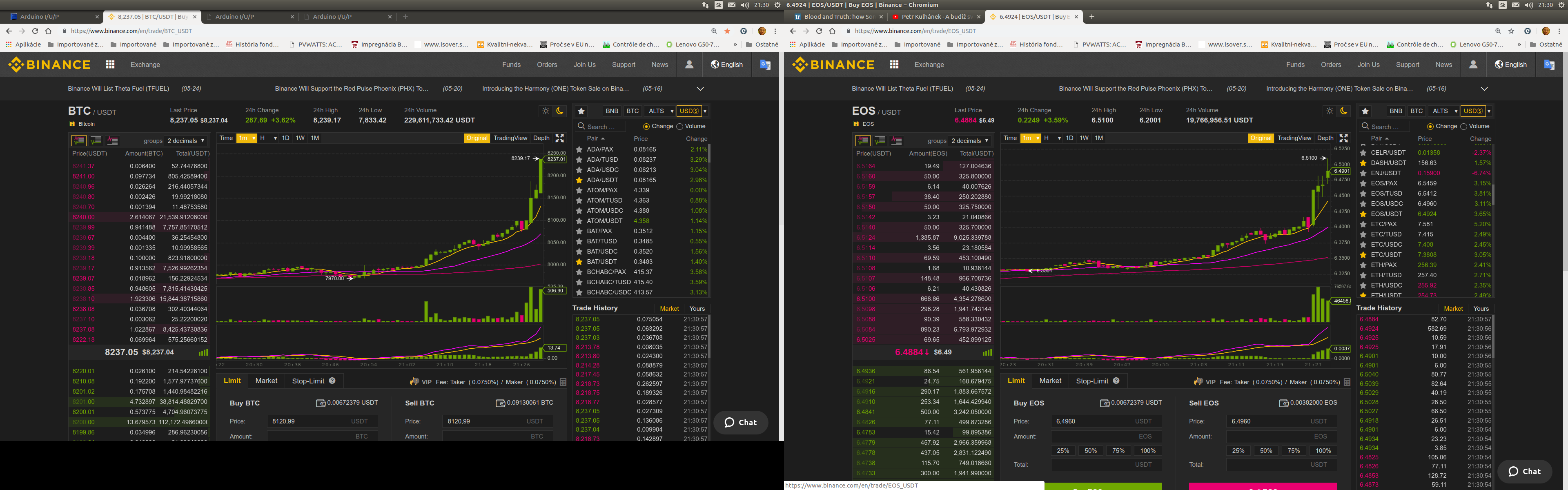Image resolution: width=1568 pixels, height=490 pixels.
Task: Open the apps grid icon beside BTC-window Binance logo
Action: [110, 65]
